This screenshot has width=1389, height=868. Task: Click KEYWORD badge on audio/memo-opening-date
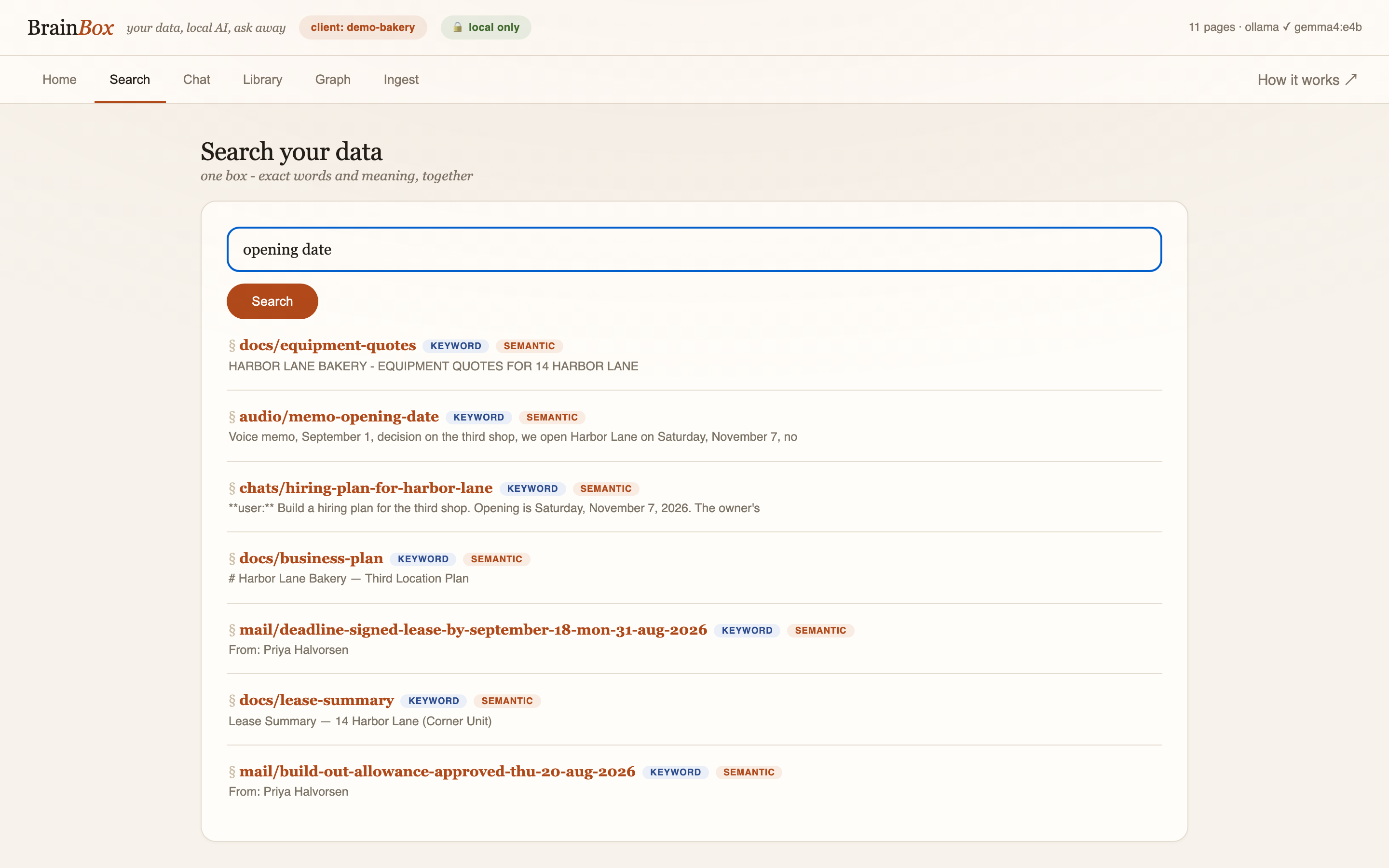pos(479,417)
